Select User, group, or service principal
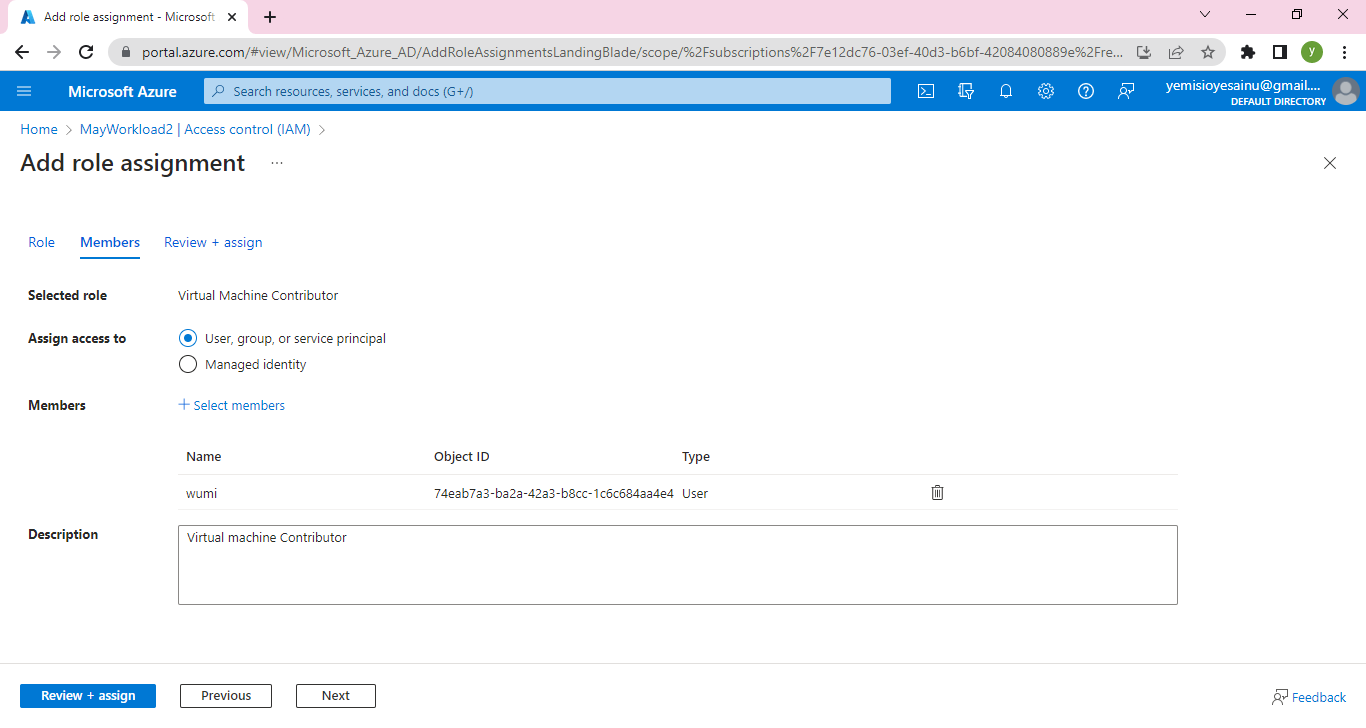The width and height of the screenshot is (1366, 728). [x=188, y=339]
